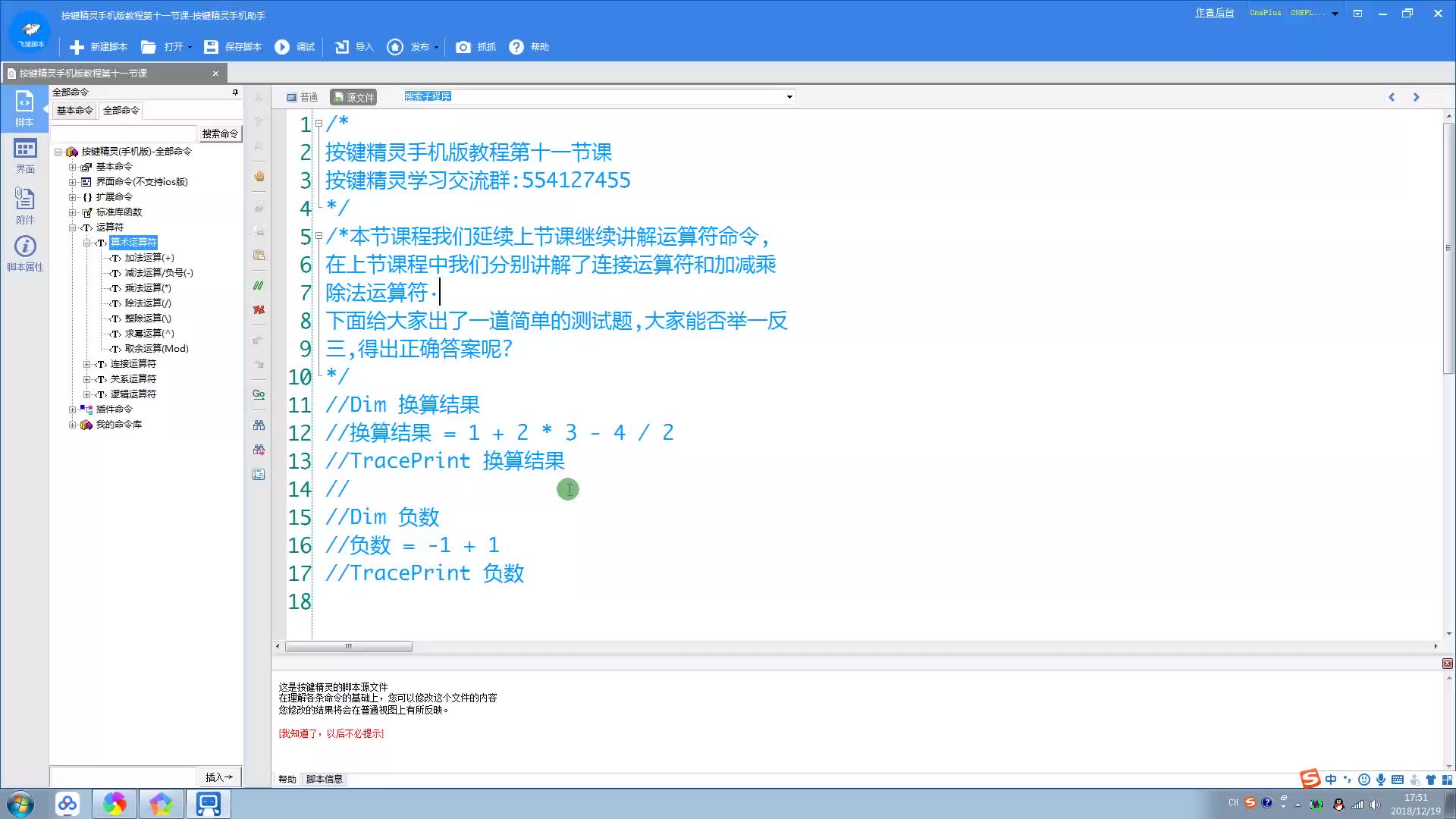The width and height of the screenshot is (1456, 819).
Task: Click the 搜索命令 search button
Action: point(220,133)
